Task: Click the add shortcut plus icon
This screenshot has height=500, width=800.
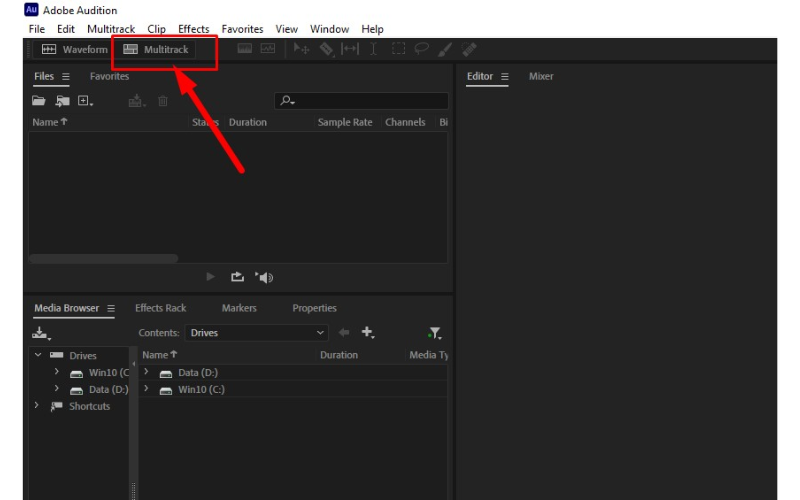Action: click(367, 333)
